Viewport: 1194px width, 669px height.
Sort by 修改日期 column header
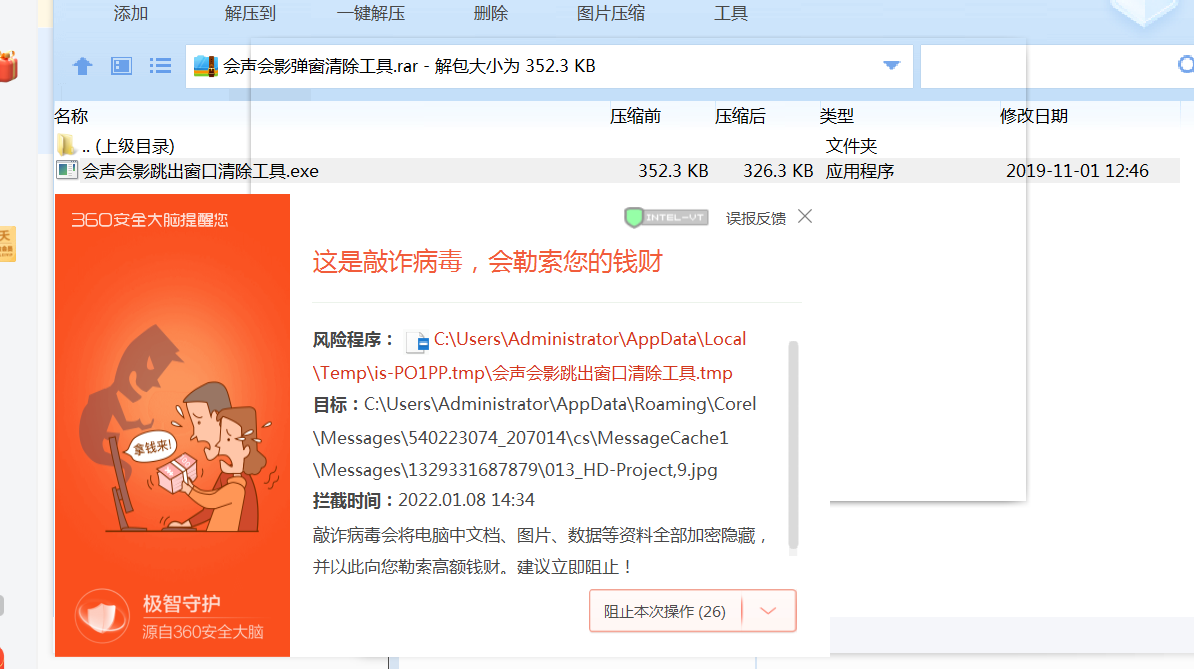pos(1034,116)
